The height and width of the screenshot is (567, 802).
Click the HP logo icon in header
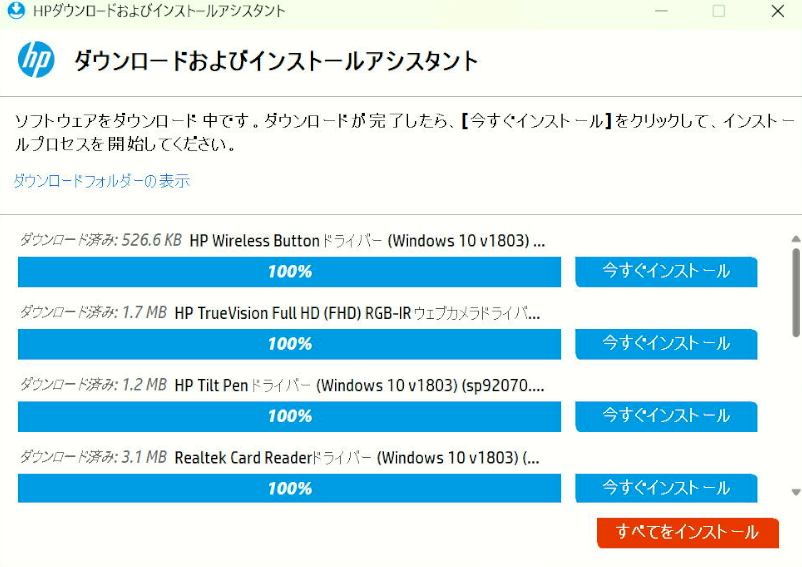pyautogui.click(x=36, y=59)
